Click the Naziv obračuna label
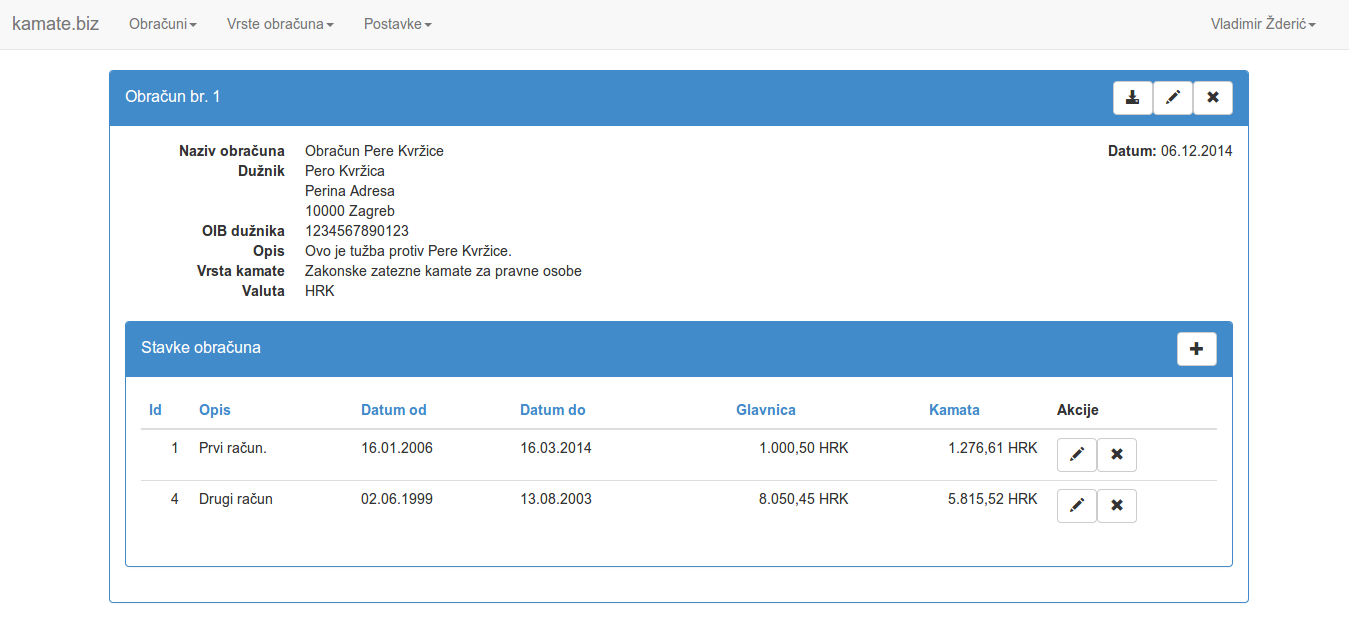 pyautogui.click(x=232, y=151)
